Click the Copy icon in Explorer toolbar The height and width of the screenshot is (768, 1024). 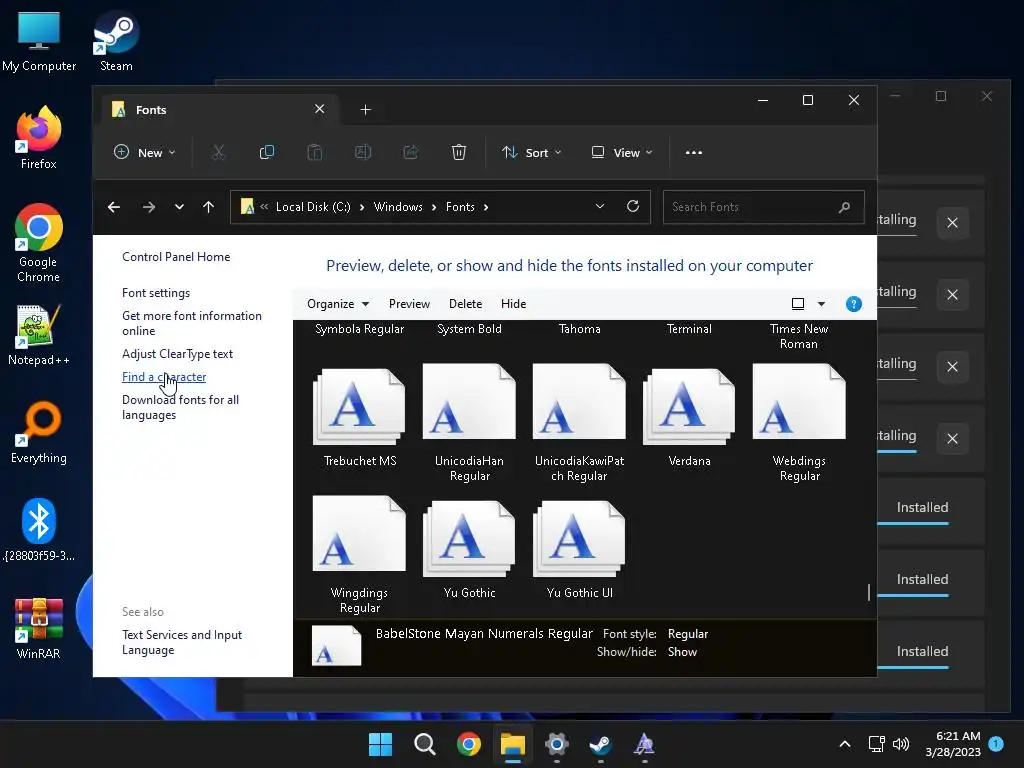(266, 152)
